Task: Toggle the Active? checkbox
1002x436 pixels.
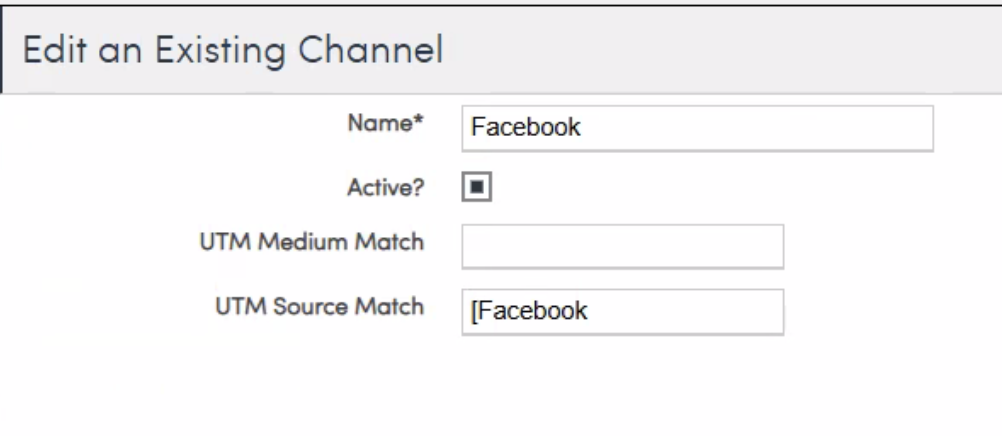Action: tap(478, 187)
